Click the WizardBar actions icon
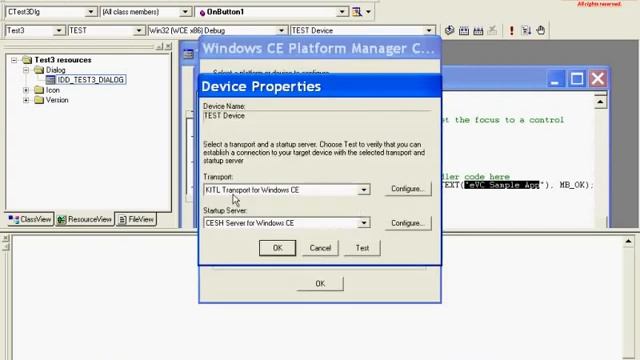Viewport: 640px width, 360px height. [x=357, y=12]
